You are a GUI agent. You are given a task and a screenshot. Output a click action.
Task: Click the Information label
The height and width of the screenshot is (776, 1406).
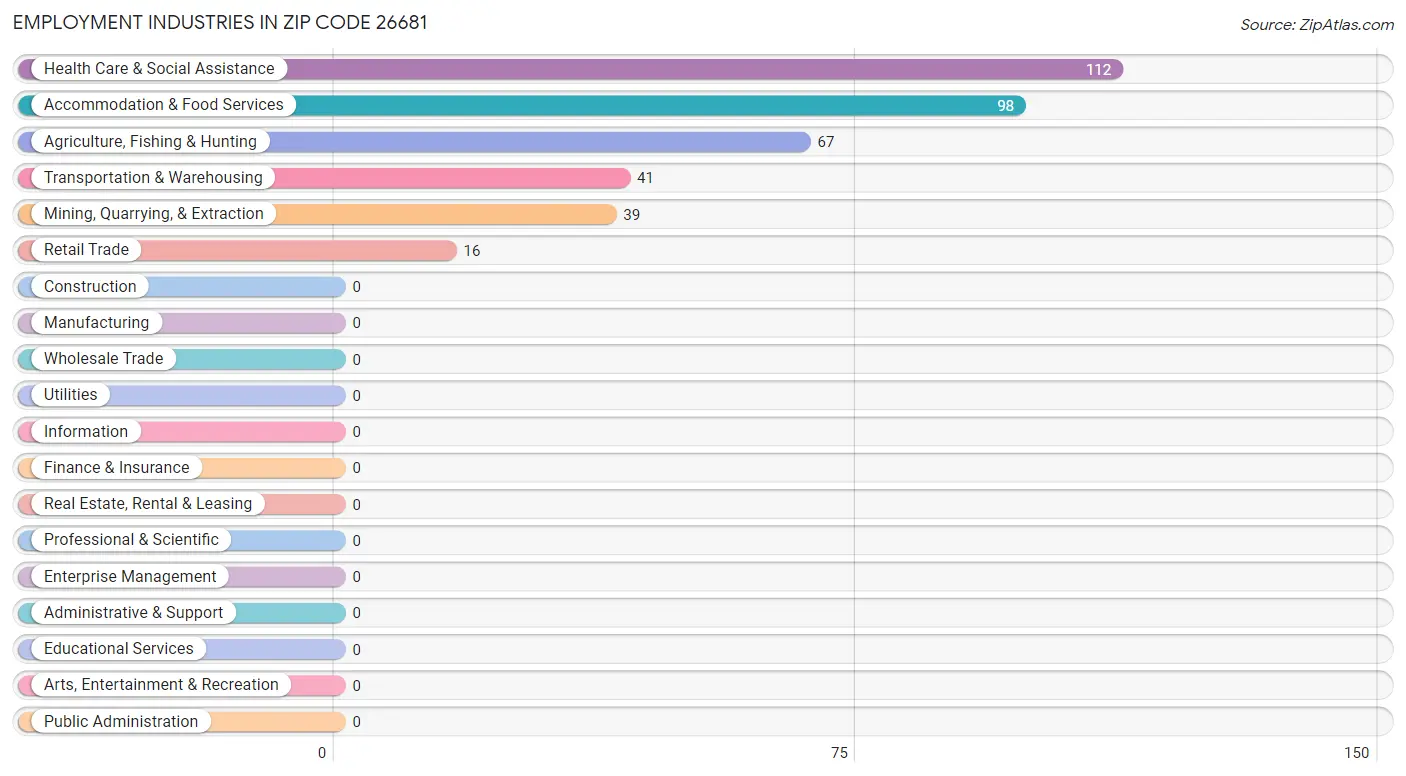(x=86, y=432)
